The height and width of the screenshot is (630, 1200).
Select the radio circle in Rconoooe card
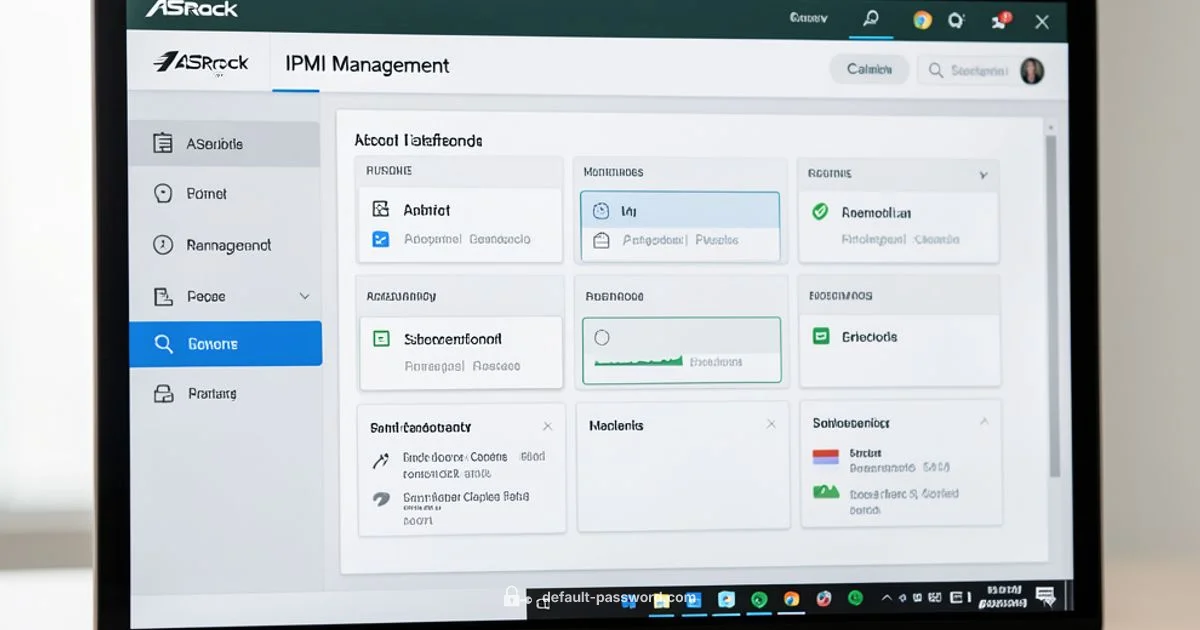(x=602, y=338)
